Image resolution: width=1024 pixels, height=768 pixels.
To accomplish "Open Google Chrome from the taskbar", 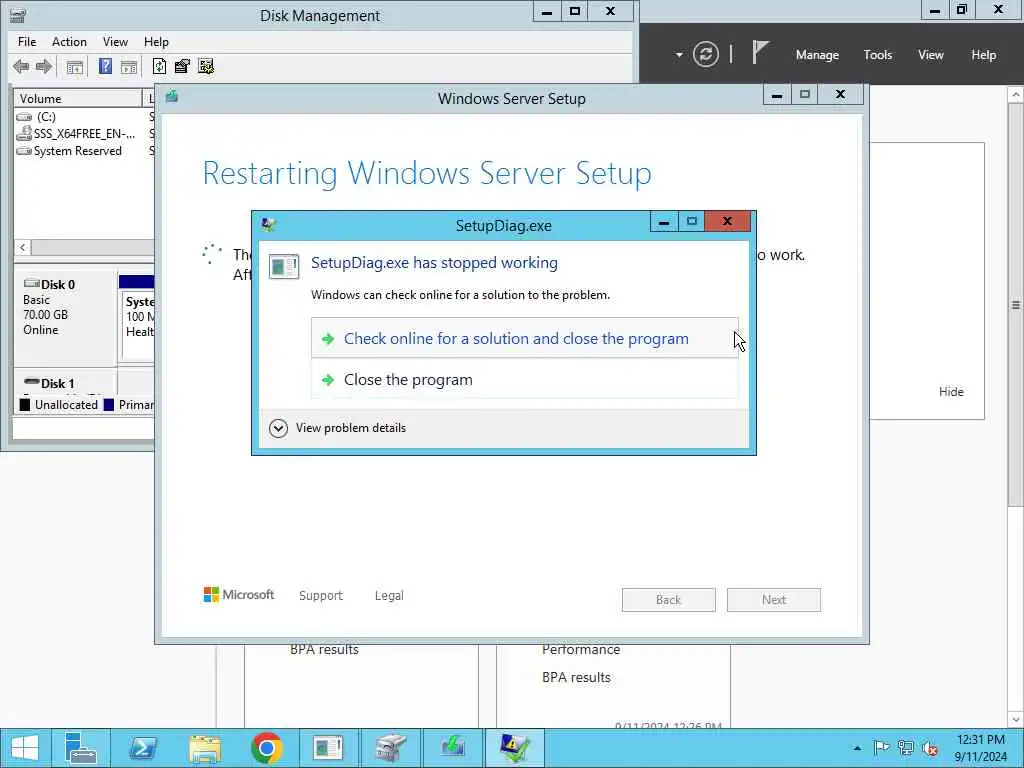I will pos(266,748).
